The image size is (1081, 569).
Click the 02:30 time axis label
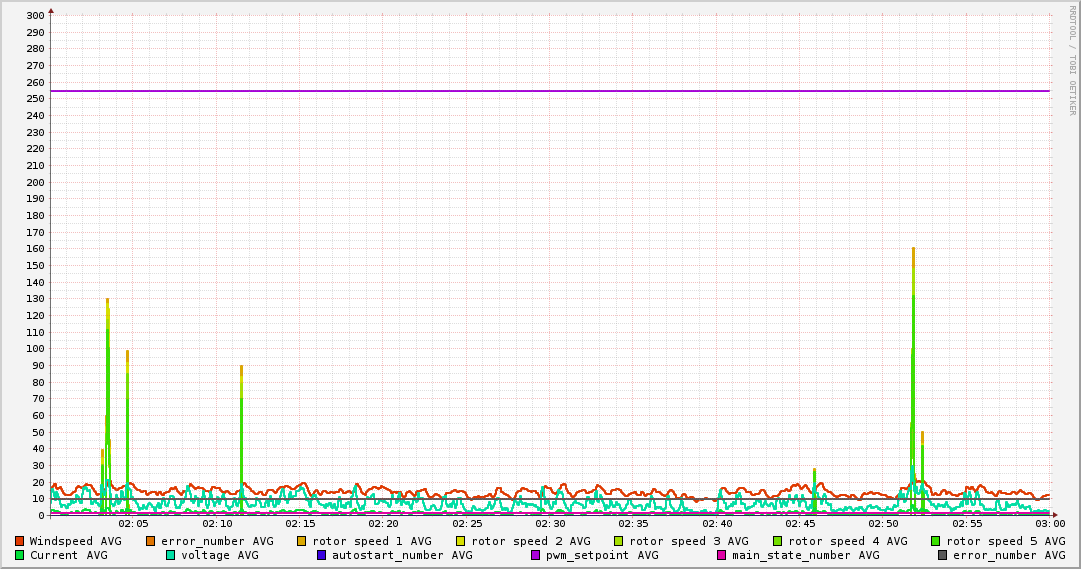[550, 524]
